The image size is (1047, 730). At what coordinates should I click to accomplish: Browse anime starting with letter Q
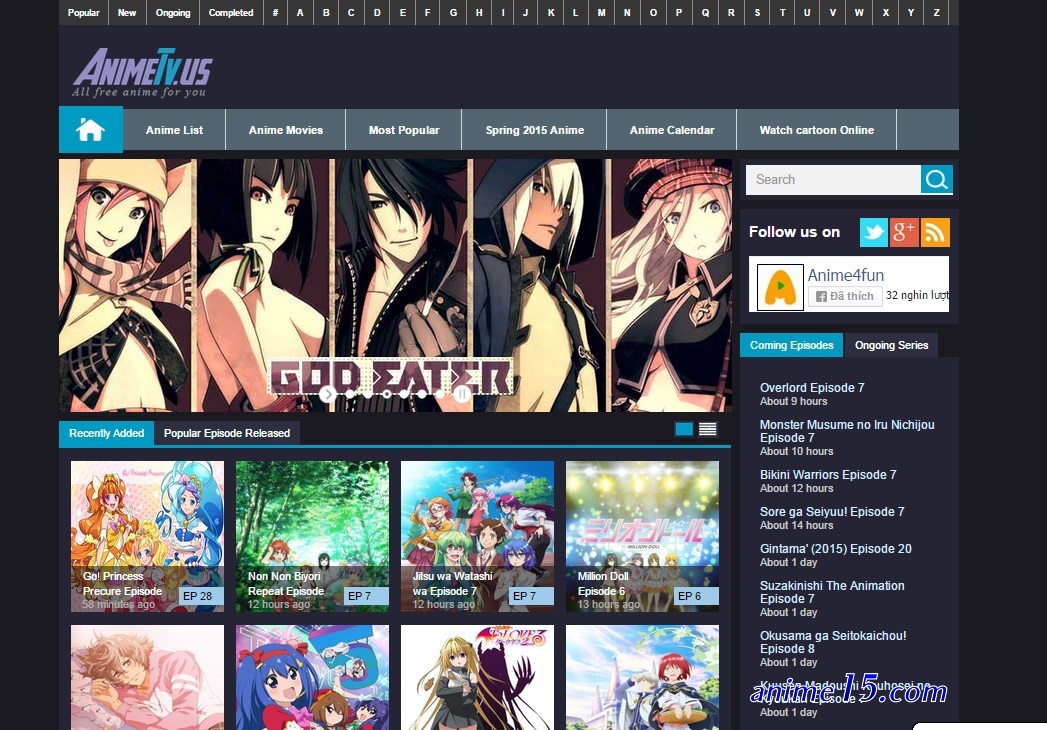(705, 13)
